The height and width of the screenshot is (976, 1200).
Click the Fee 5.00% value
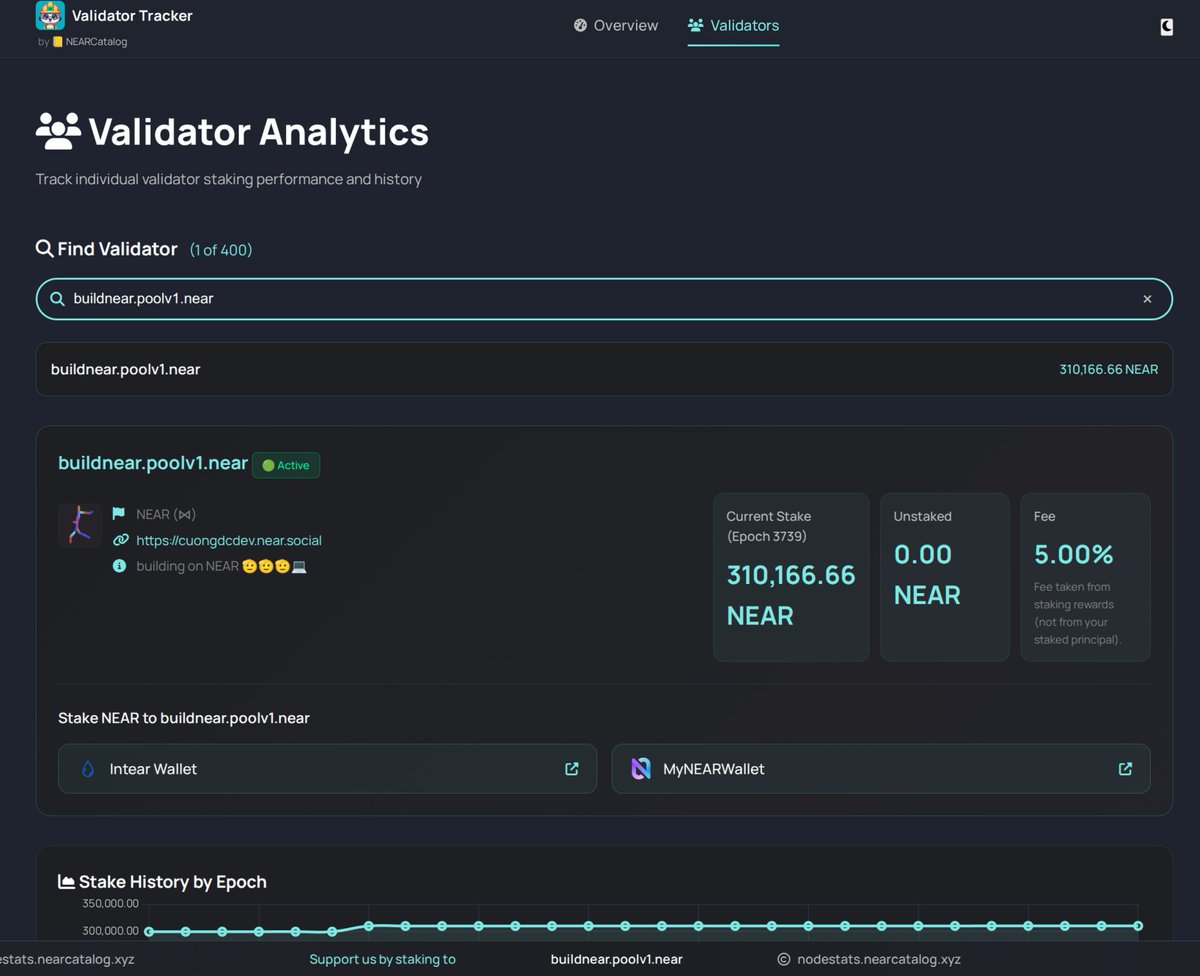pyautogui.click(x=1073, y=554)
